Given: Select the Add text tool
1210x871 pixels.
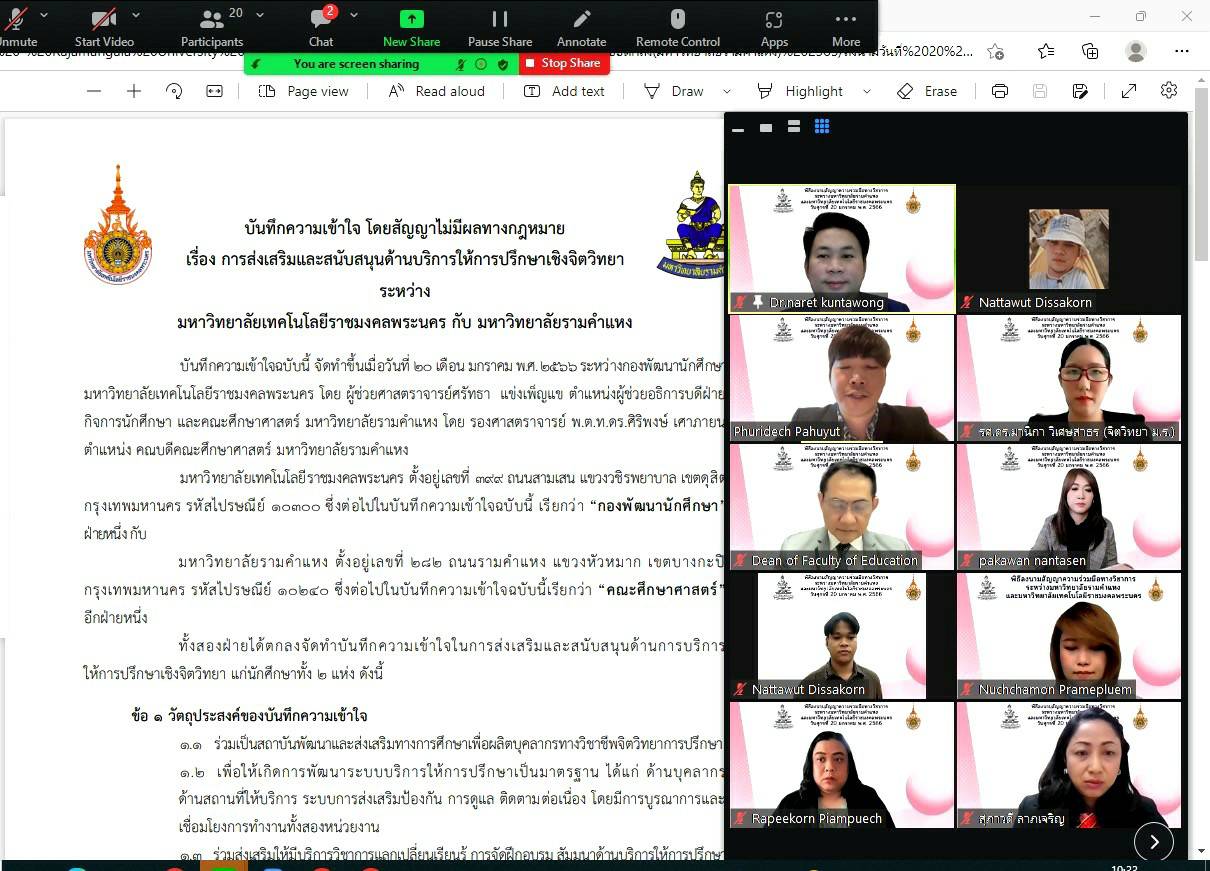Looking at the screenshot, I should [564, 91].
